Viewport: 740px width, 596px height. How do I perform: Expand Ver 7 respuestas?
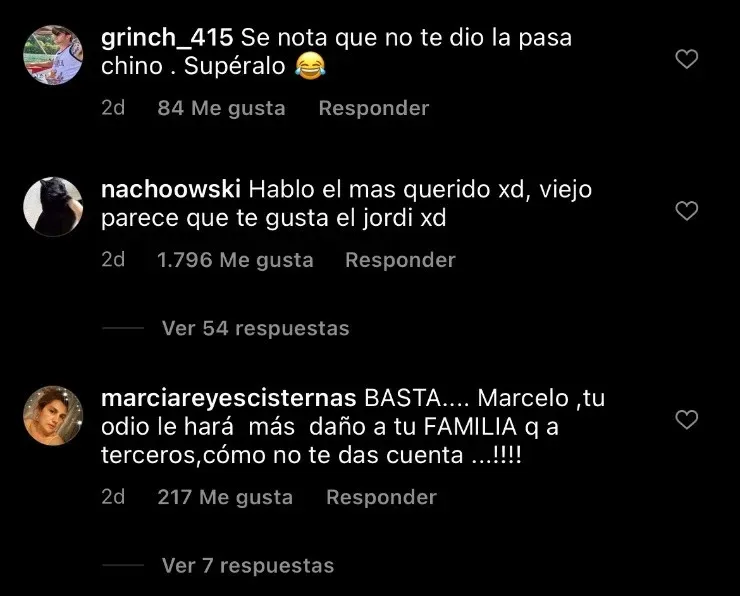tap(248, 565)
